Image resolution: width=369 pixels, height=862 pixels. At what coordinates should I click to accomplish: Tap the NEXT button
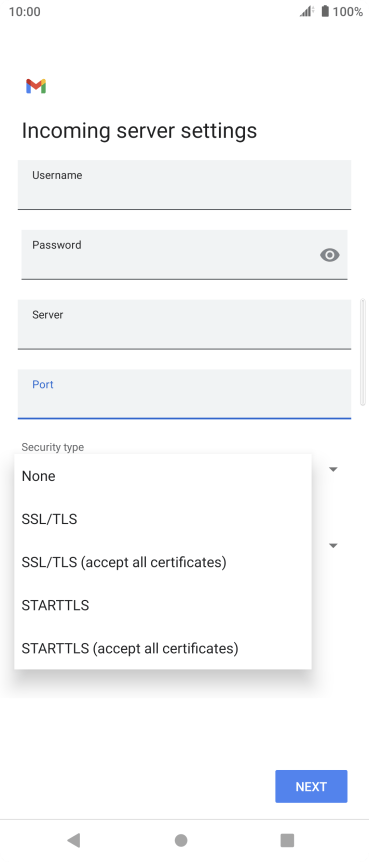tap(311, 786)
